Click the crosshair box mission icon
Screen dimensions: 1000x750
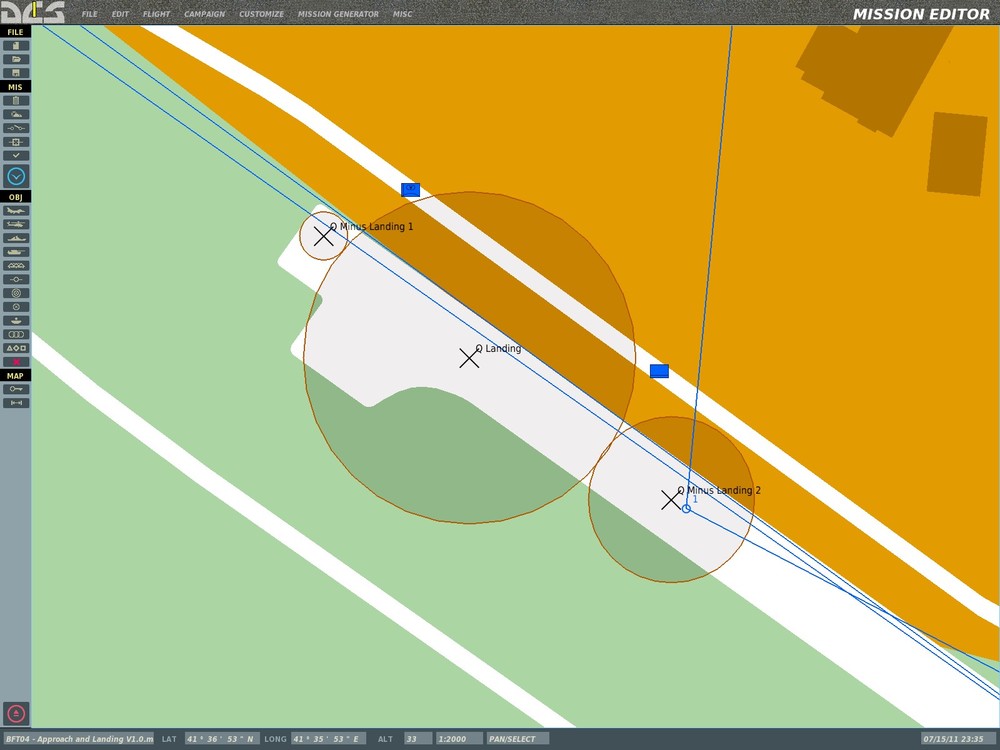point(16,142)
